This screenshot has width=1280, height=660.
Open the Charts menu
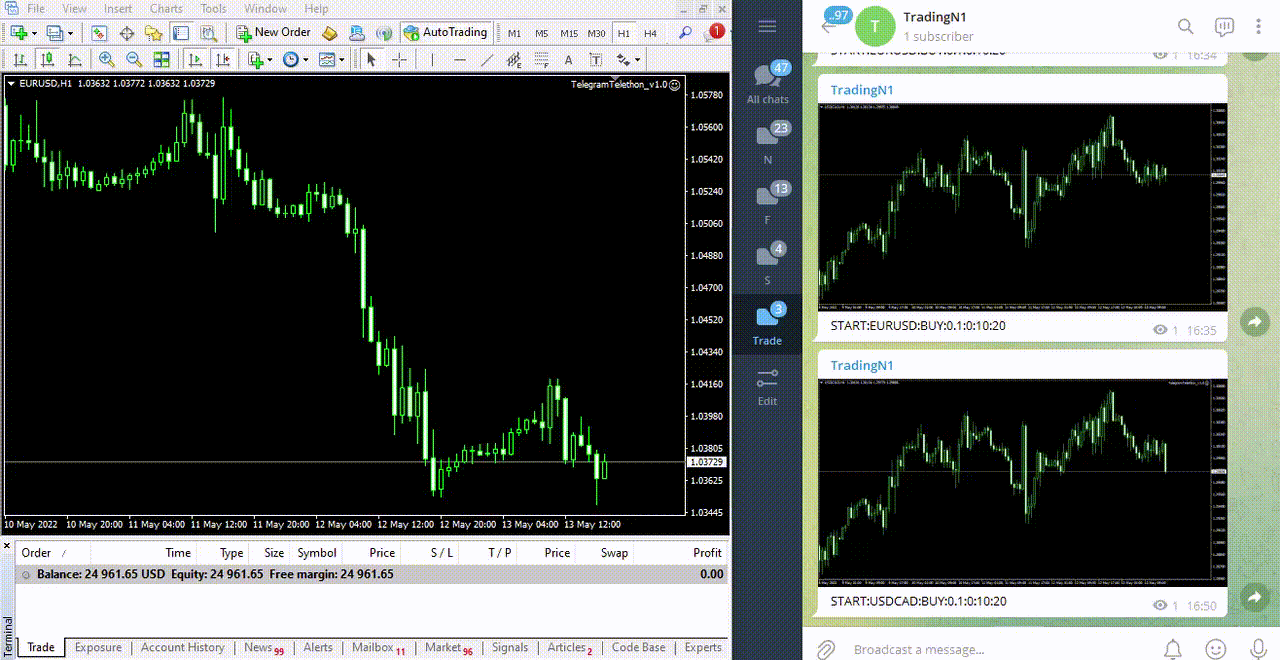click(x=166, y=9)
